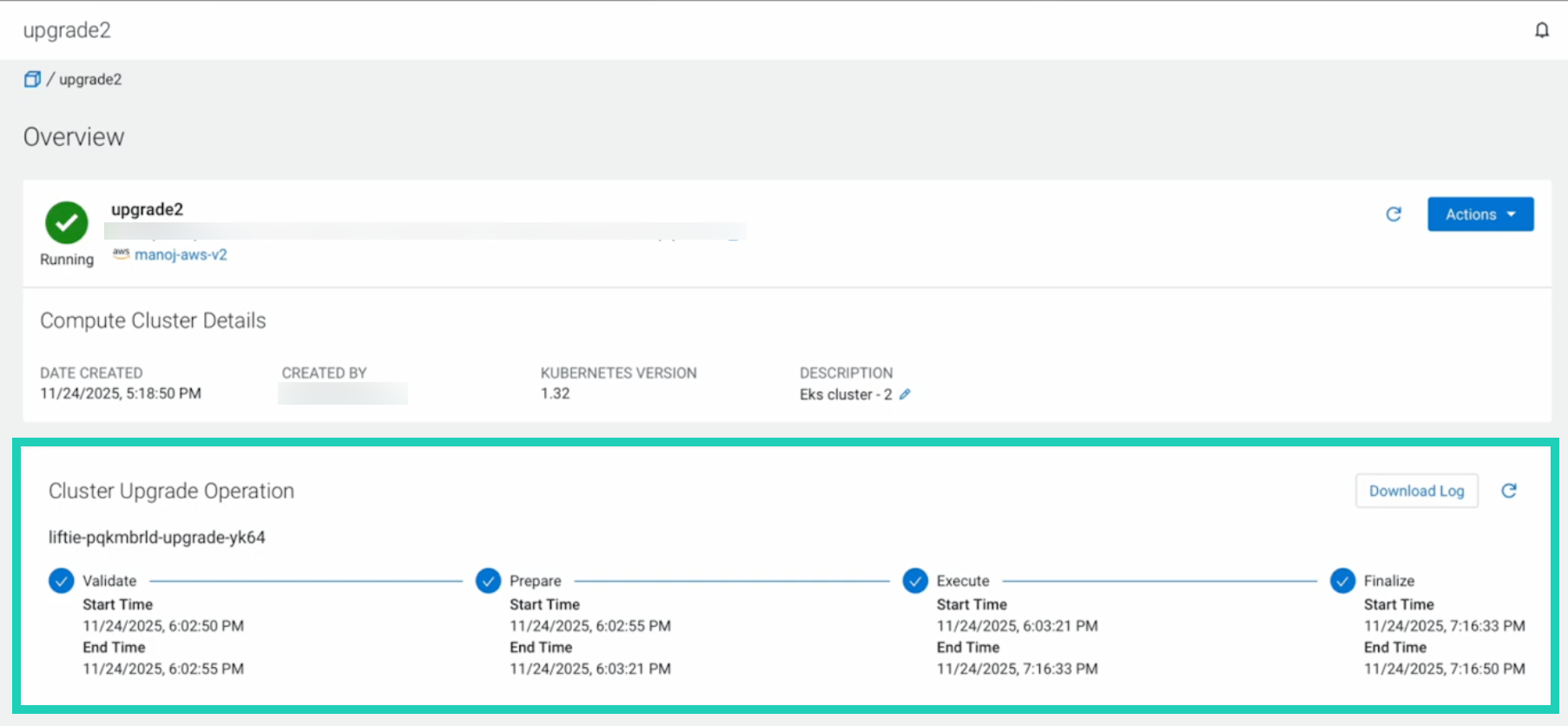Click the Kubernetes version value 1.32

click(x=555, y=393)
